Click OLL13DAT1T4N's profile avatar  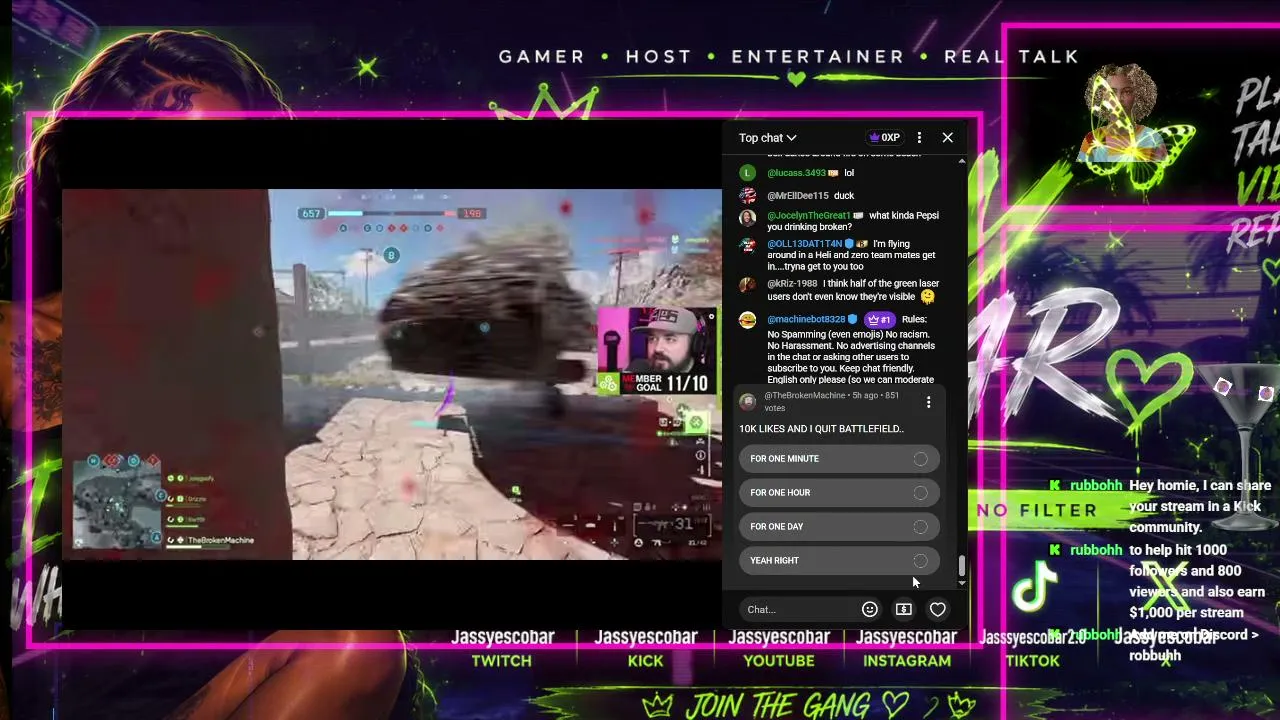(x=747, y=245)
